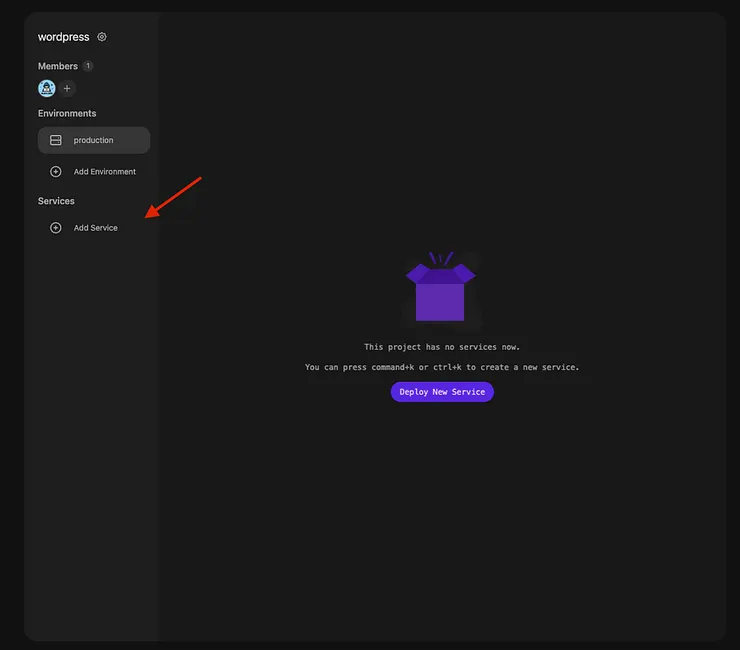Click Add Service in the sidebar

[x=94, y=228]
